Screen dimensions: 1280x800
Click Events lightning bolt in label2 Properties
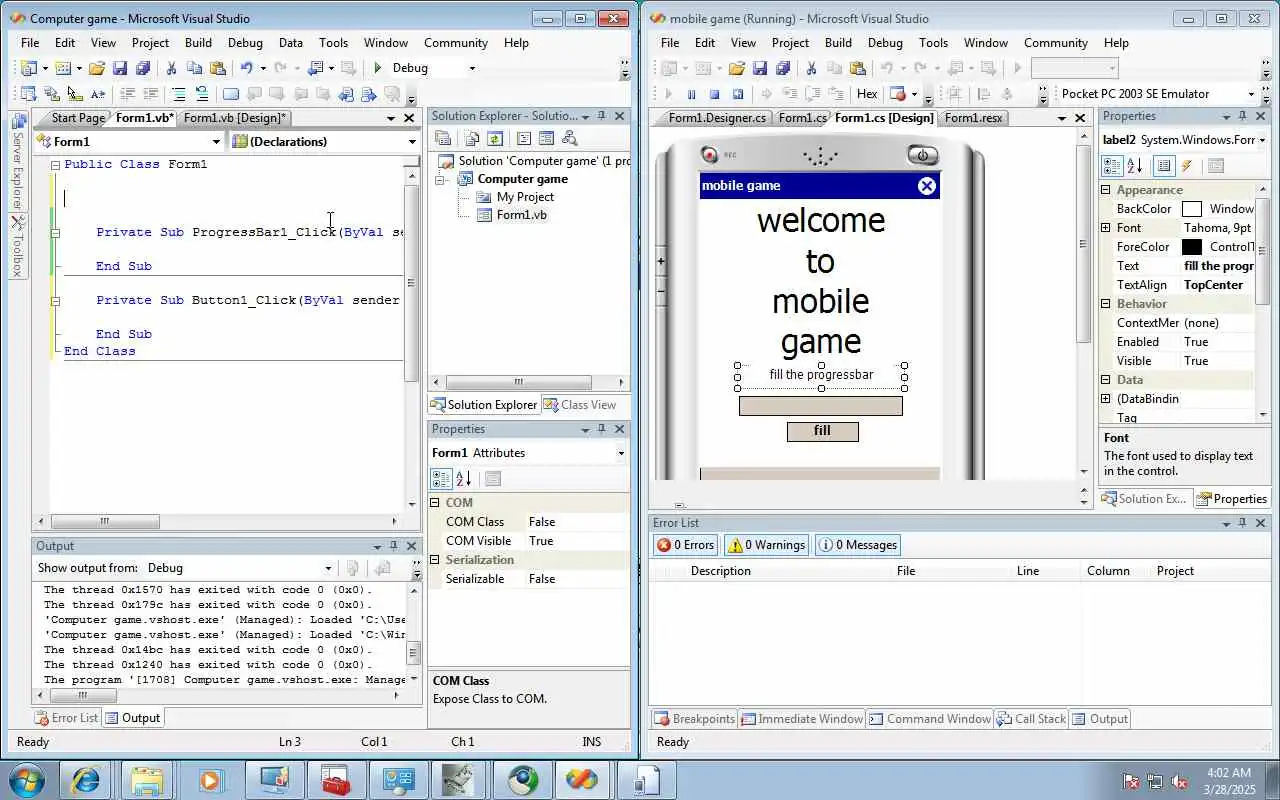point(1187,166)
